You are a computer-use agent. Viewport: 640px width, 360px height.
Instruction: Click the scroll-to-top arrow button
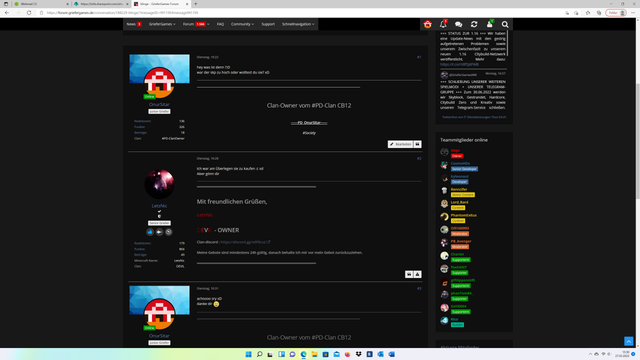[628, 341]
